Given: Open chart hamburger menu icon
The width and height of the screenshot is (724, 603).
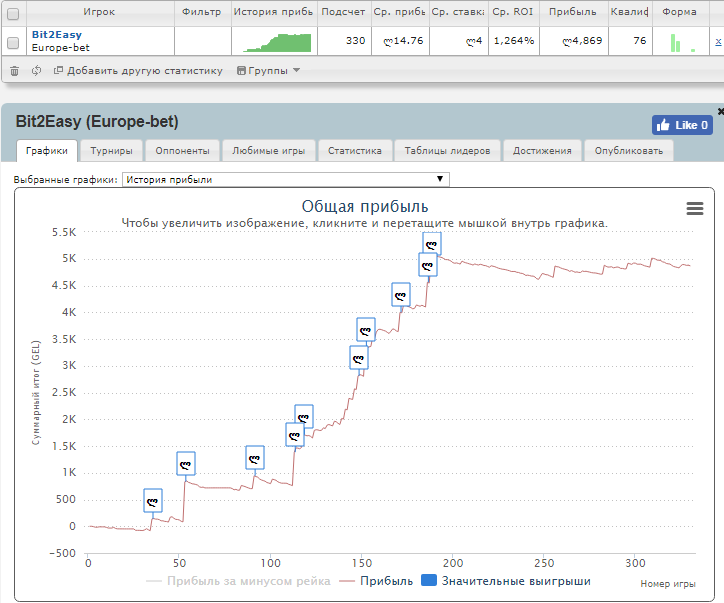Looking at the screenshot, I should [x=695, y=209].
